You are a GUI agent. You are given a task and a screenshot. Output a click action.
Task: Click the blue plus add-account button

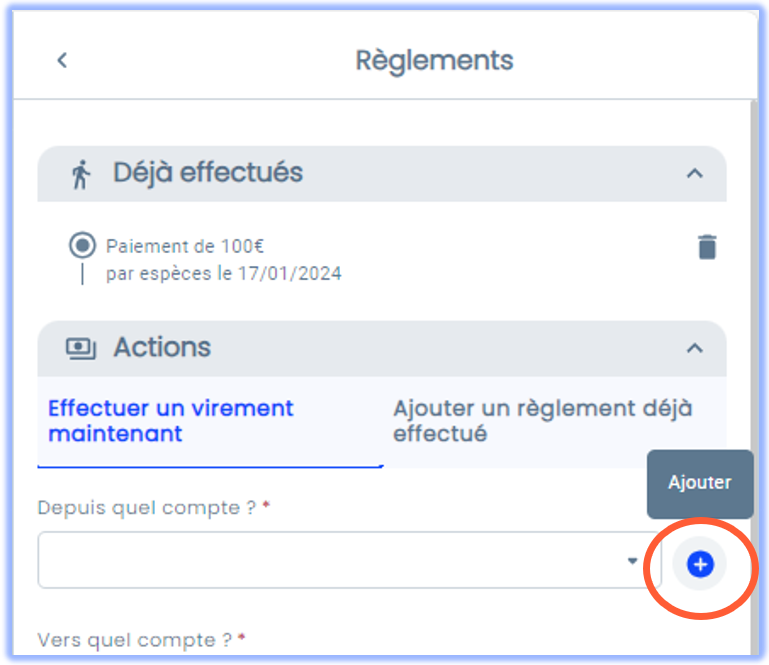[700, 564]
